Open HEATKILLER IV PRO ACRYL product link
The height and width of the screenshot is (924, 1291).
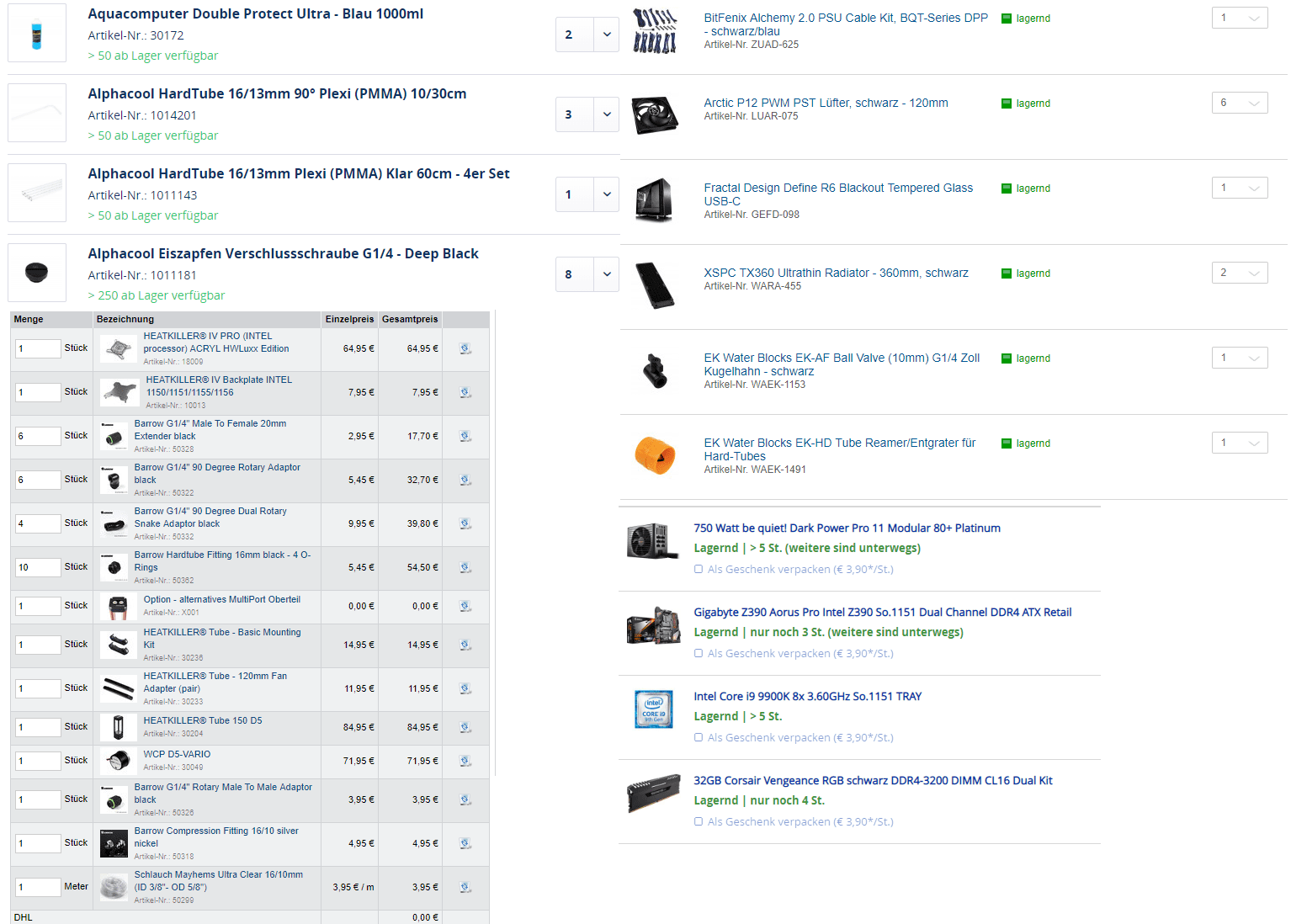coord(216,342)
